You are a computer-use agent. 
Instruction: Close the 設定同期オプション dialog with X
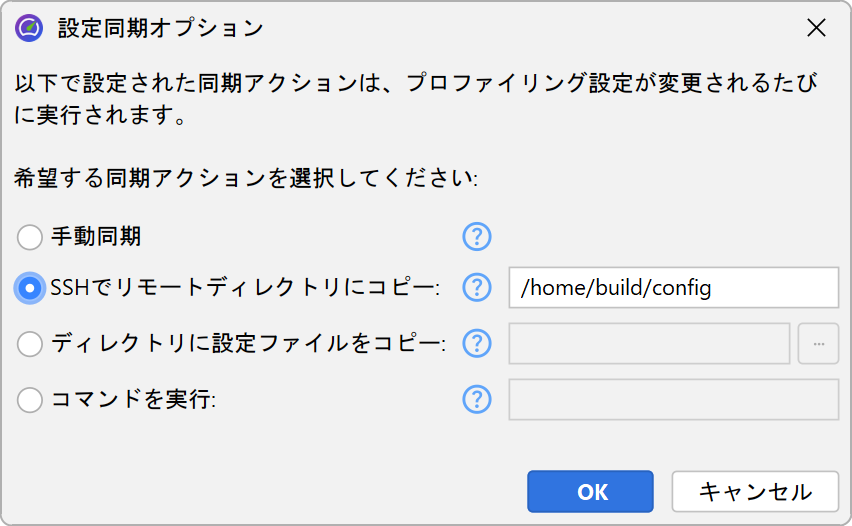click(816, 28)
